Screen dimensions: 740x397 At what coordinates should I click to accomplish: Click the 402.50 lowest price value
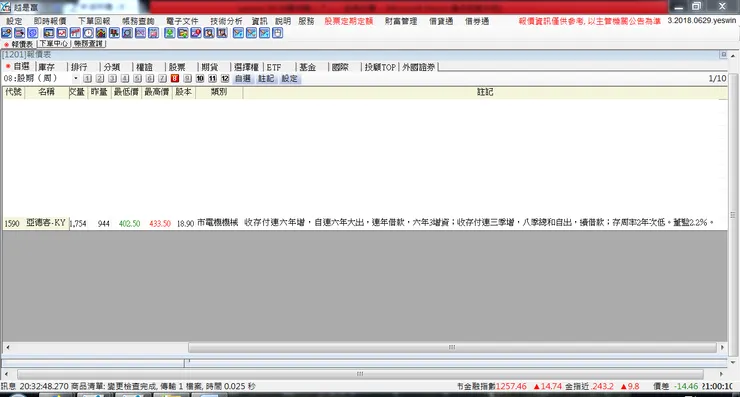point(129,223)
